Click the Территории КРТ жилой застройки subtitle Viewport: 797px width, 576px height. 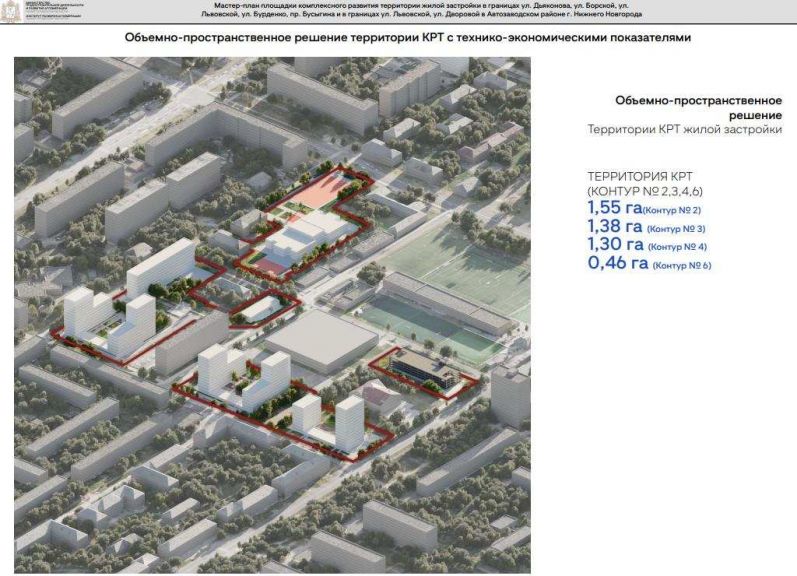685,130
